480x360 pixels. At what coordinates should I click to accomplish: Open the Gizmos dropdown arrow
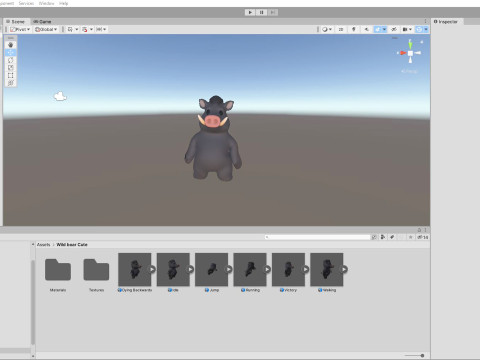pyautogui.click(x=426, y=29)
